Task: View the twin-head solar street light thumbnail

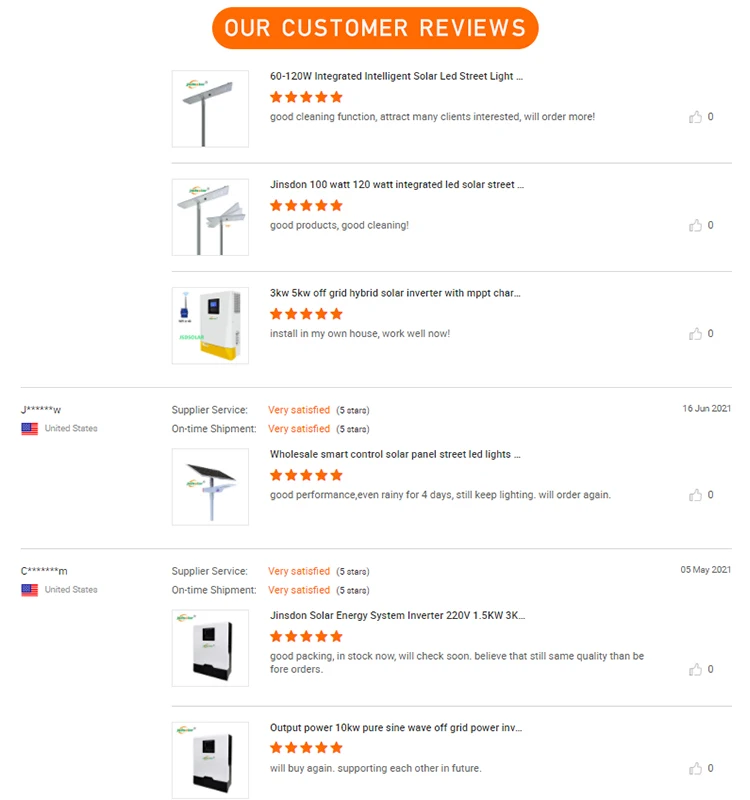Action: pyautogui.click(x=210, y=217)
